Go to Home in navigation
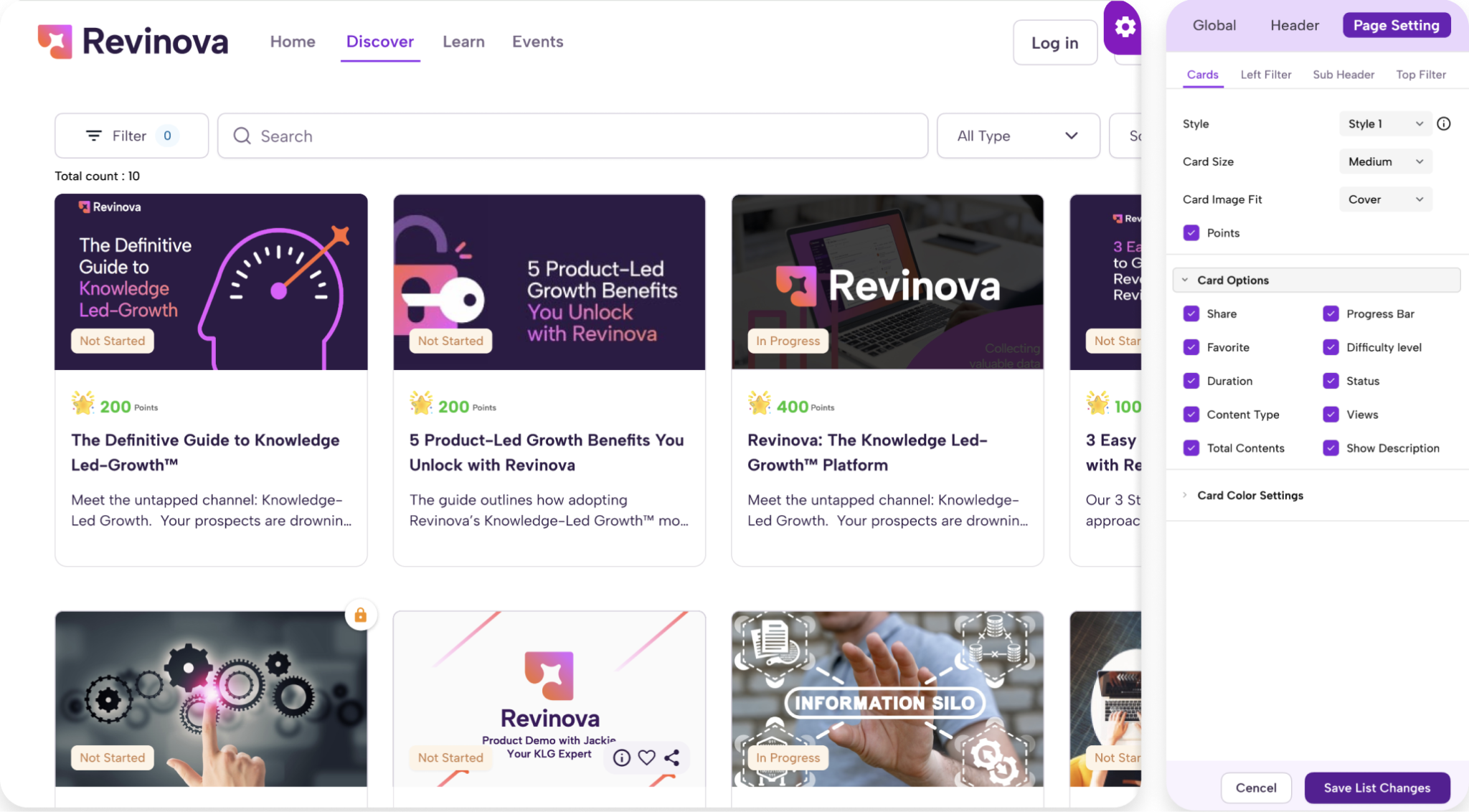Screen dimensions: 1469x812 [x=293, y=42]
